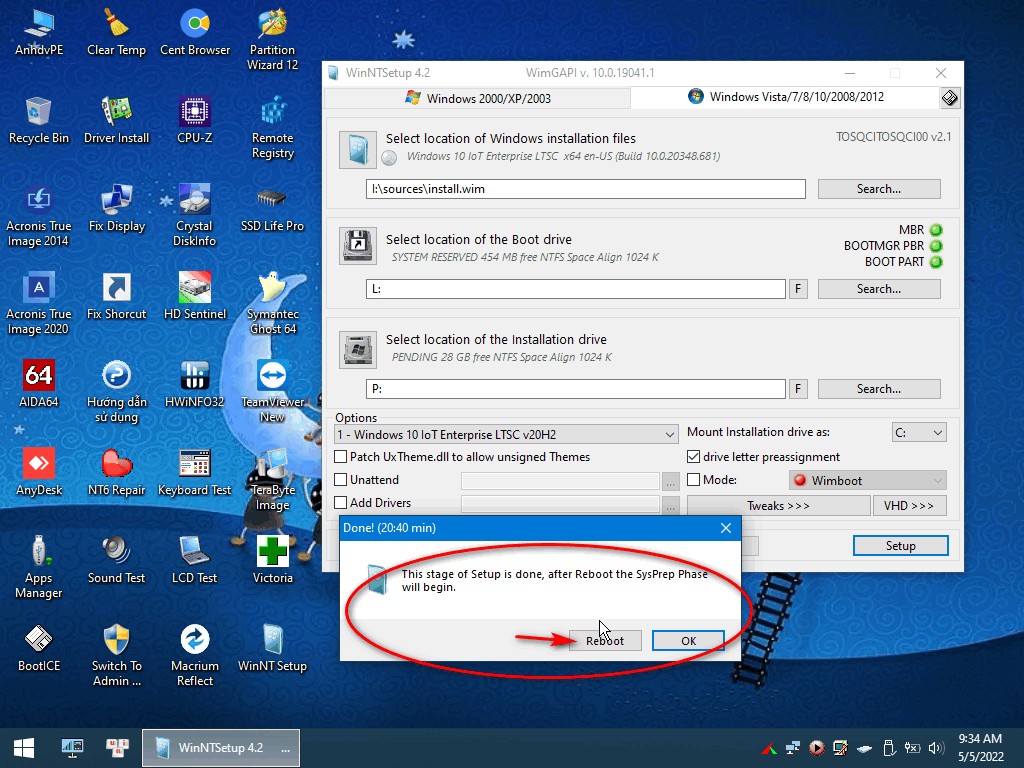
Task: Launch SSD Life Pro
Action: (x=272, y=208)
